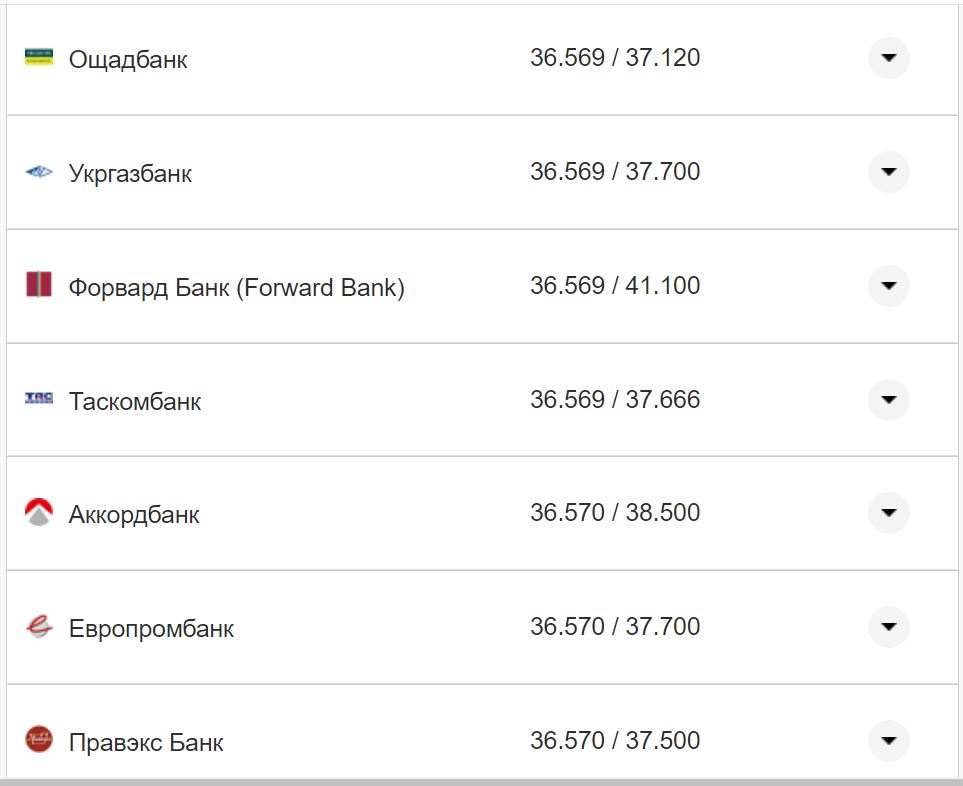Open the Правэкс Банк page link
Screen dimensions: 963x786
coord(146,743)
